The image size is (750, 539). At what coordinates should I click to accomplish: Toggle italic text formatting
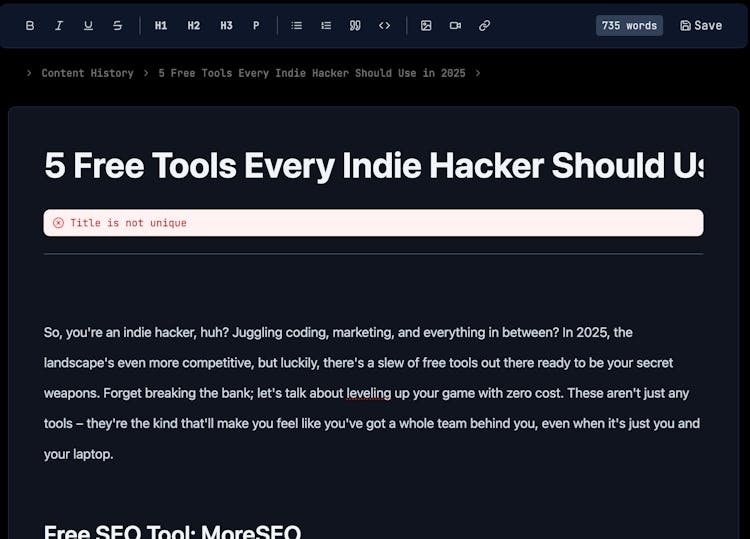59,26
